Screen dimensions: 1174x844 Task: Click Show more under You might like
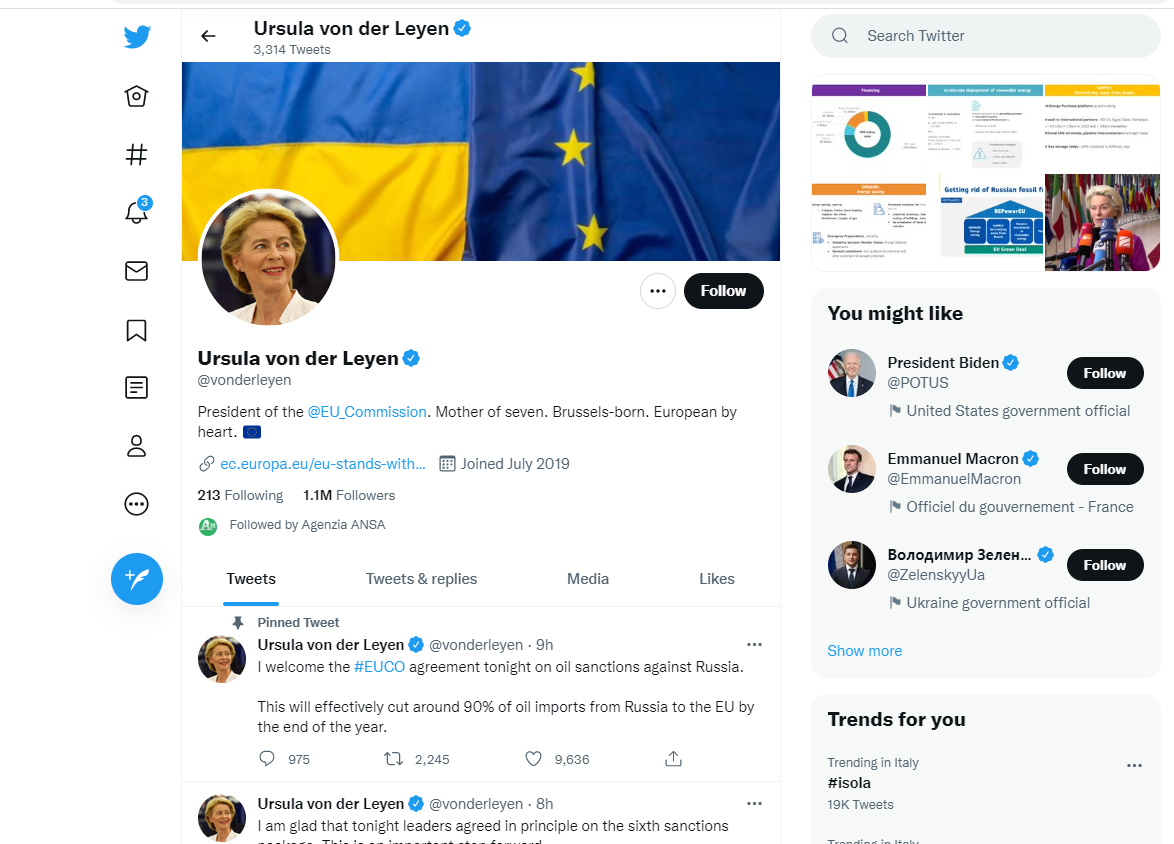pyautogui.click(x=865, y=651)
